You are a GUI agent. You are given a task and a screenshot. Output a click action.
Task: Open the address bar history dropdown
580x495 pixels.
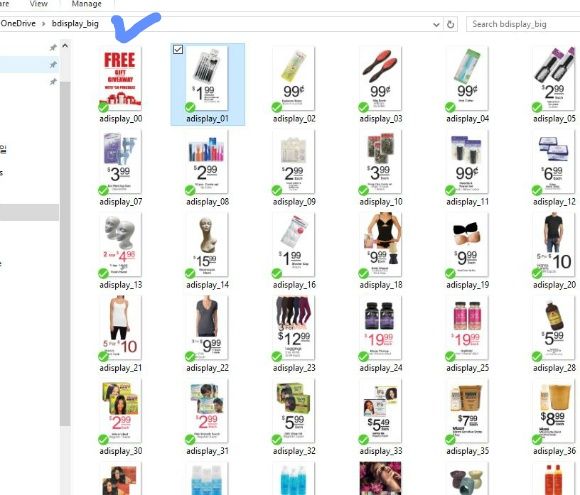(x=436, y=24)
